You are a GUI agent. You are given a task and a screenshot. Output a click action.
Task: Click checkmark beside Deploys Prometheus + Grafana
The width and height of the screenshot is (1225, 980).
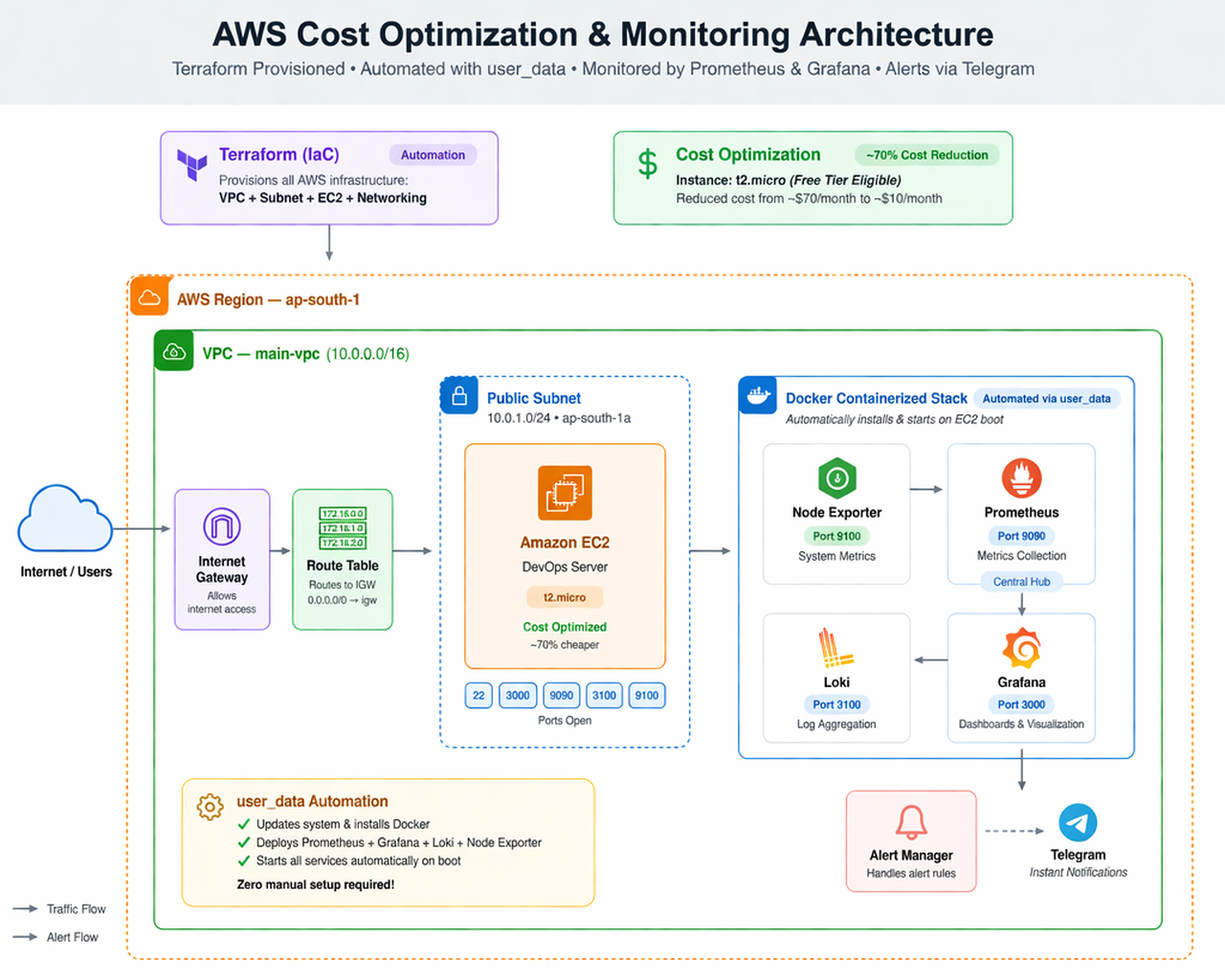[244, 842]
